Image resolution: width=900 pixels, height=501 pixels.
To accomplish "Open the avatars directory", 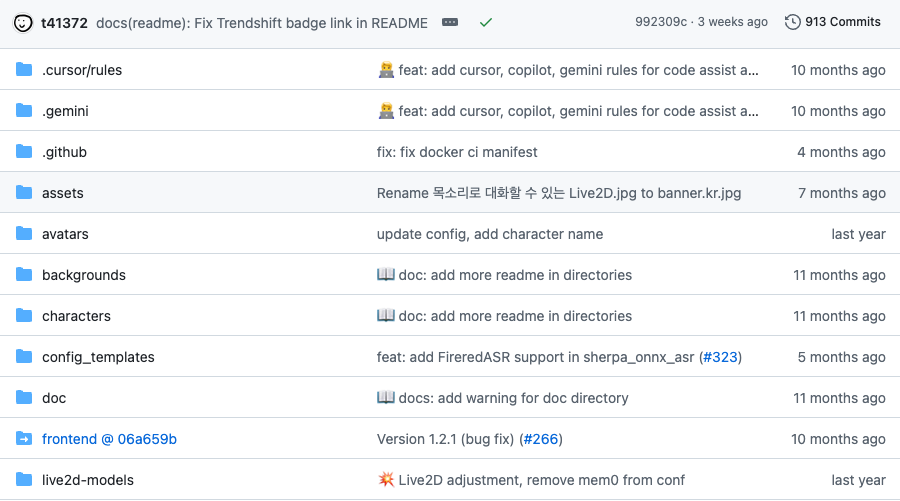I will click(x=65, y=234).
